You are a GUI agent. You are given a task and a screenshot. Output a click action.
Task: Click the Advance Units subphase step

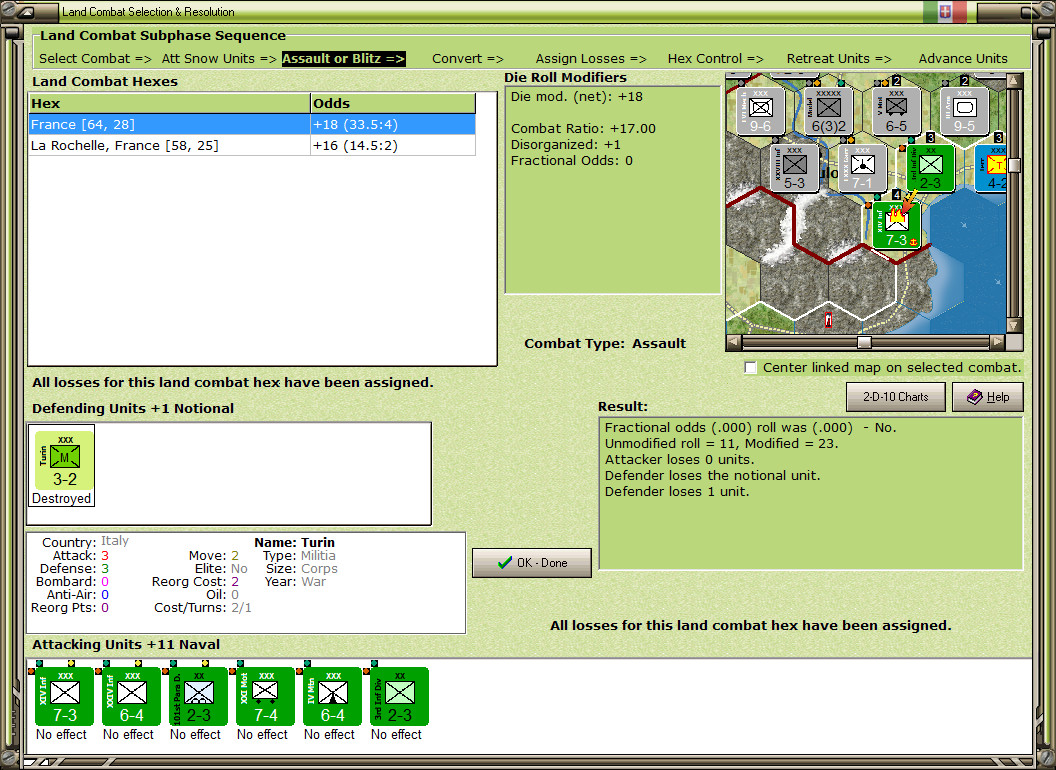coord(963,59)
